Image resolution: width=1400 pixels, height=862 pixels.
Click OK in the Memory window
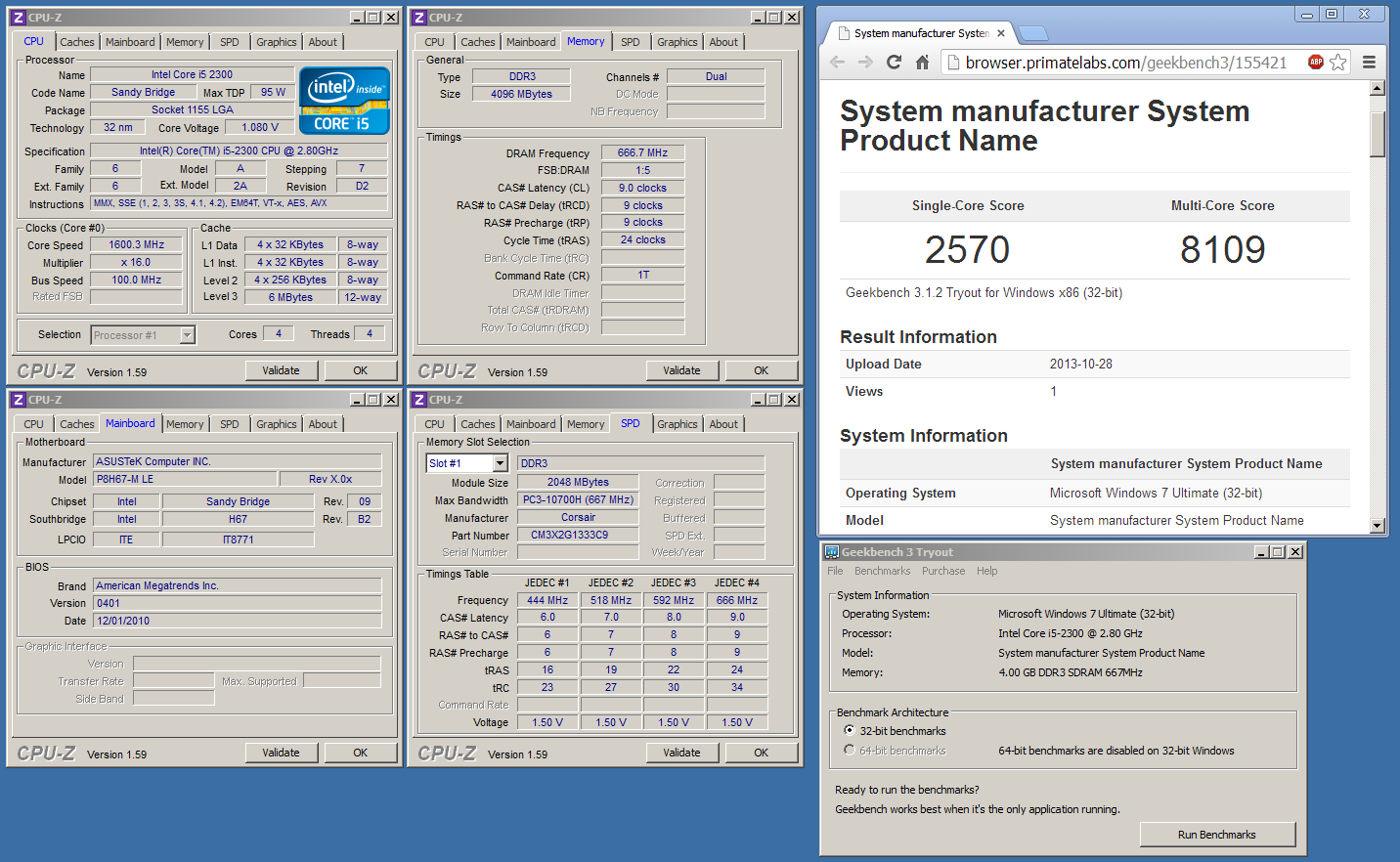[x=762, y=370]
